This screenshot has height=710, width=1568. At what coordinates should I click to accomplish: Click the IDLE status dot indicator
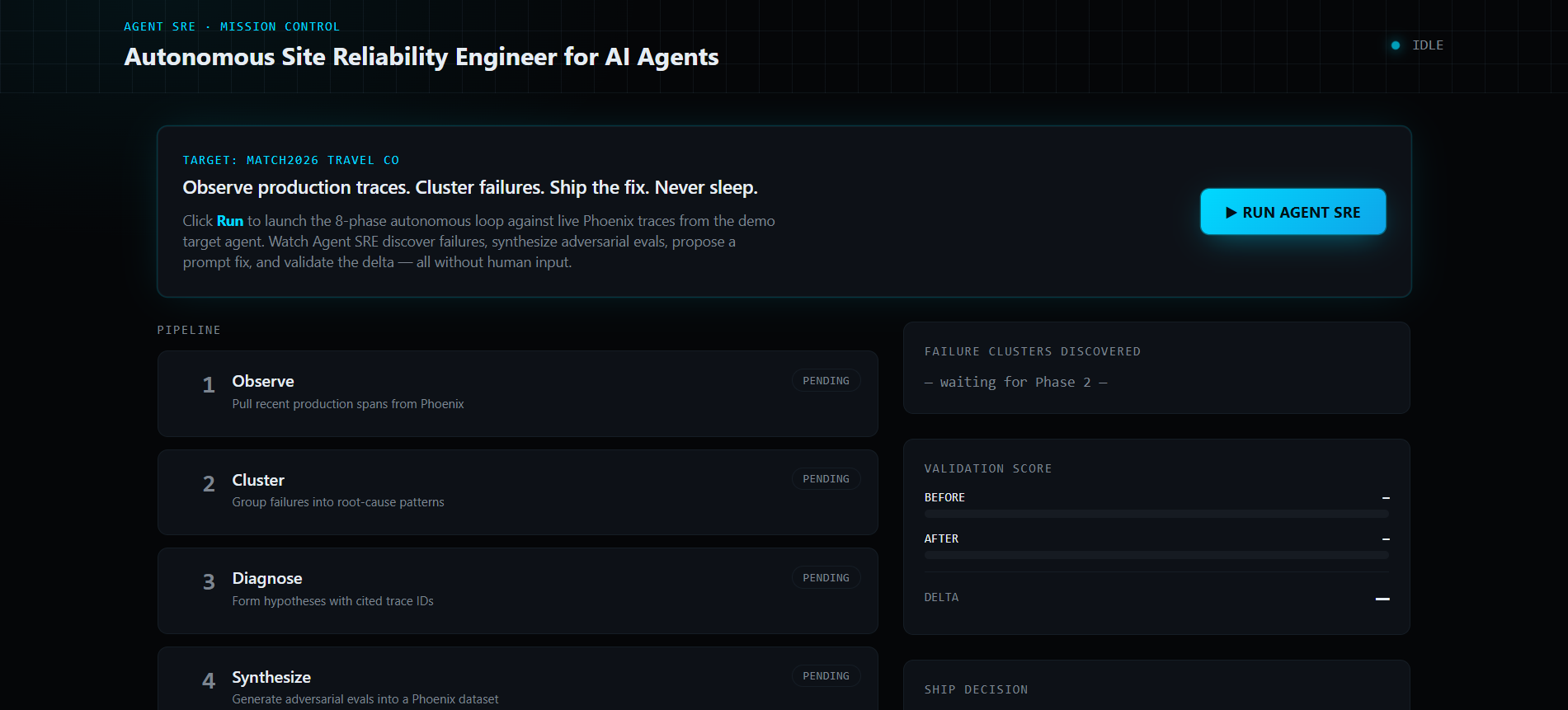pos(1396,45)
